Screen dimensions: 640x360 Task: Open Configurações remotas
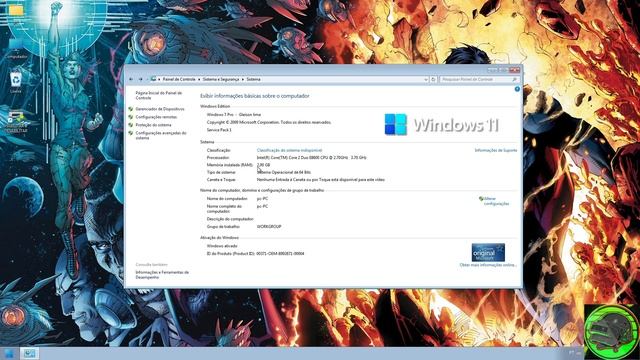coord(156,117)
